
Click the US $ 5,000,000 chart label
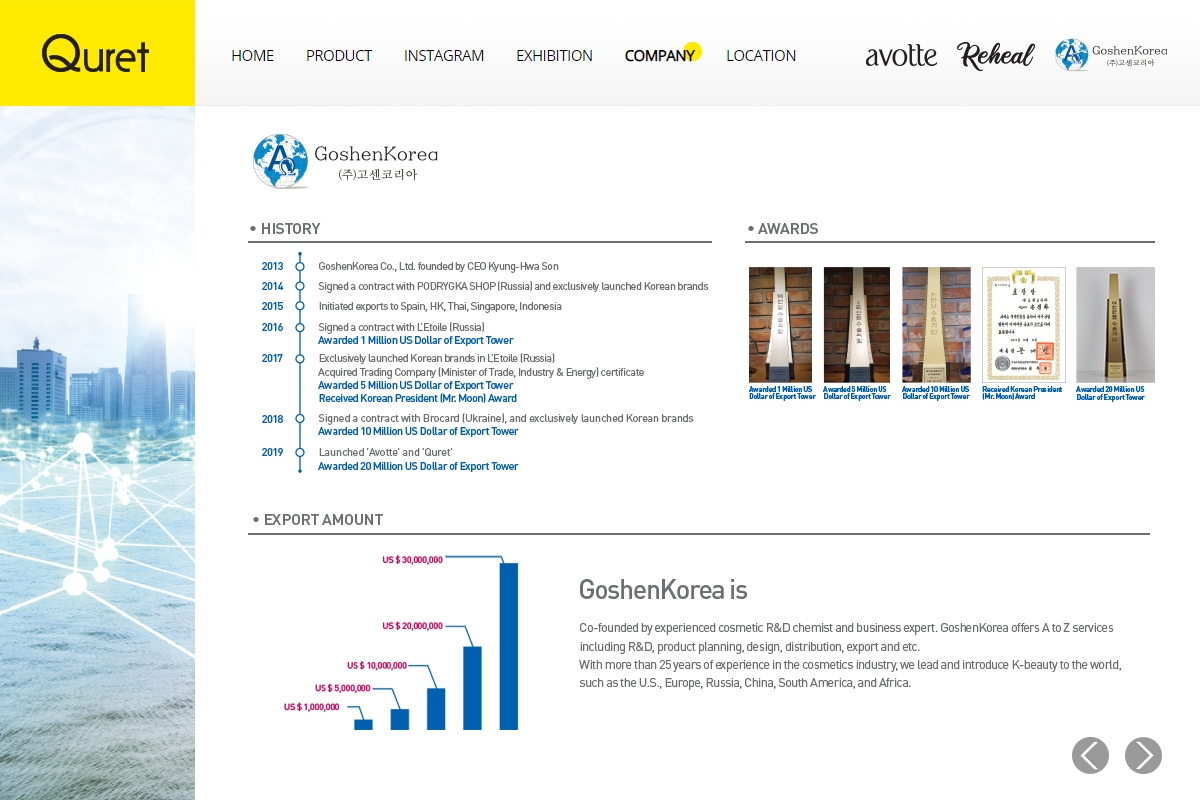point(343,688)
